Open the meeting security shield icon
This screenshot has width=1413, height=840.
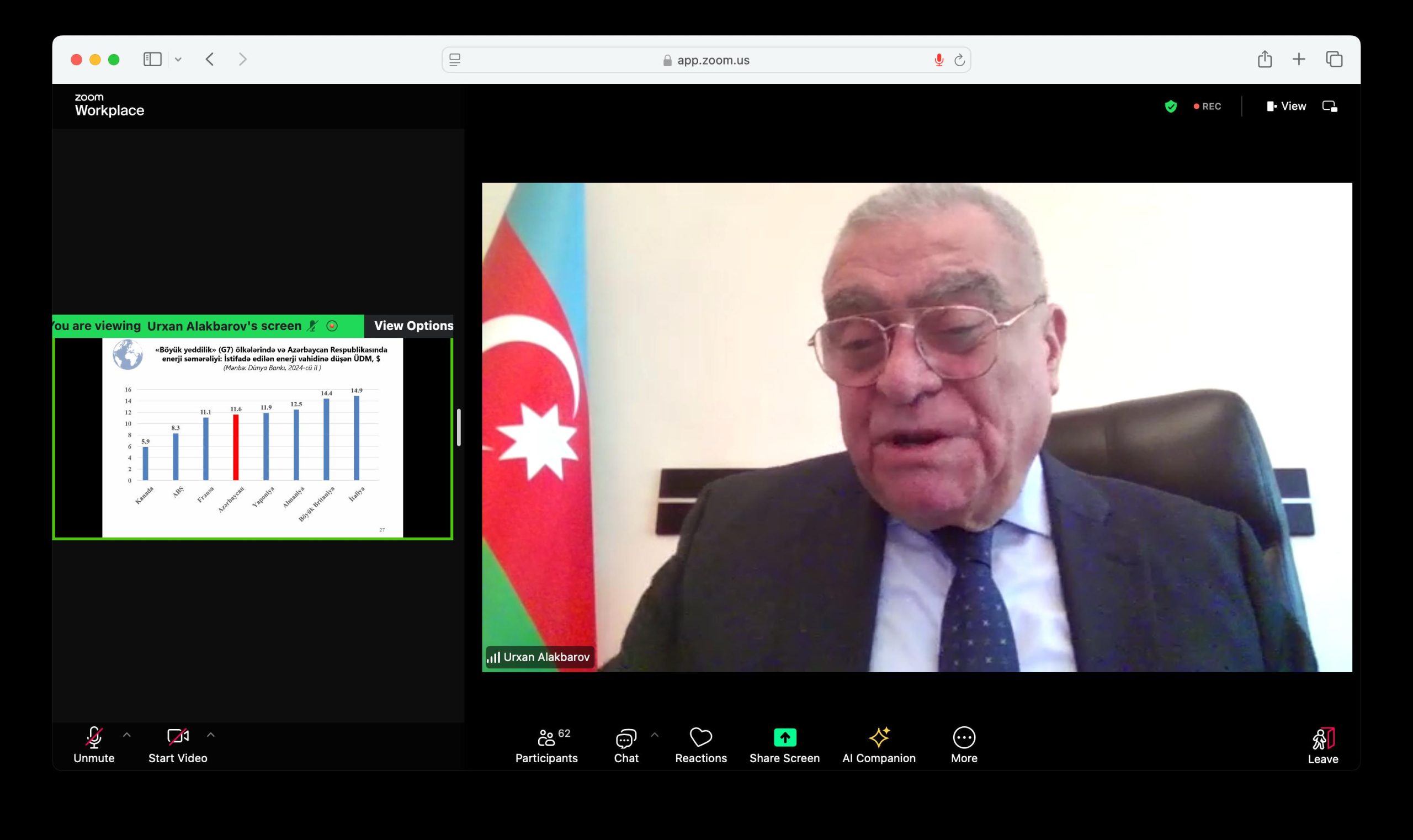point(1171,107)
